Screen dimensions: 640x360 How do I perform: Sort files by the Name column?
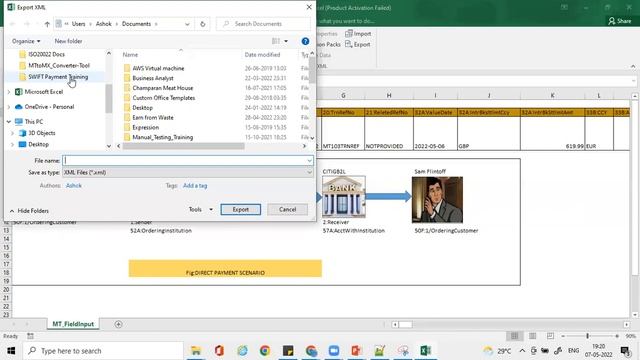[x=130, y=54]
